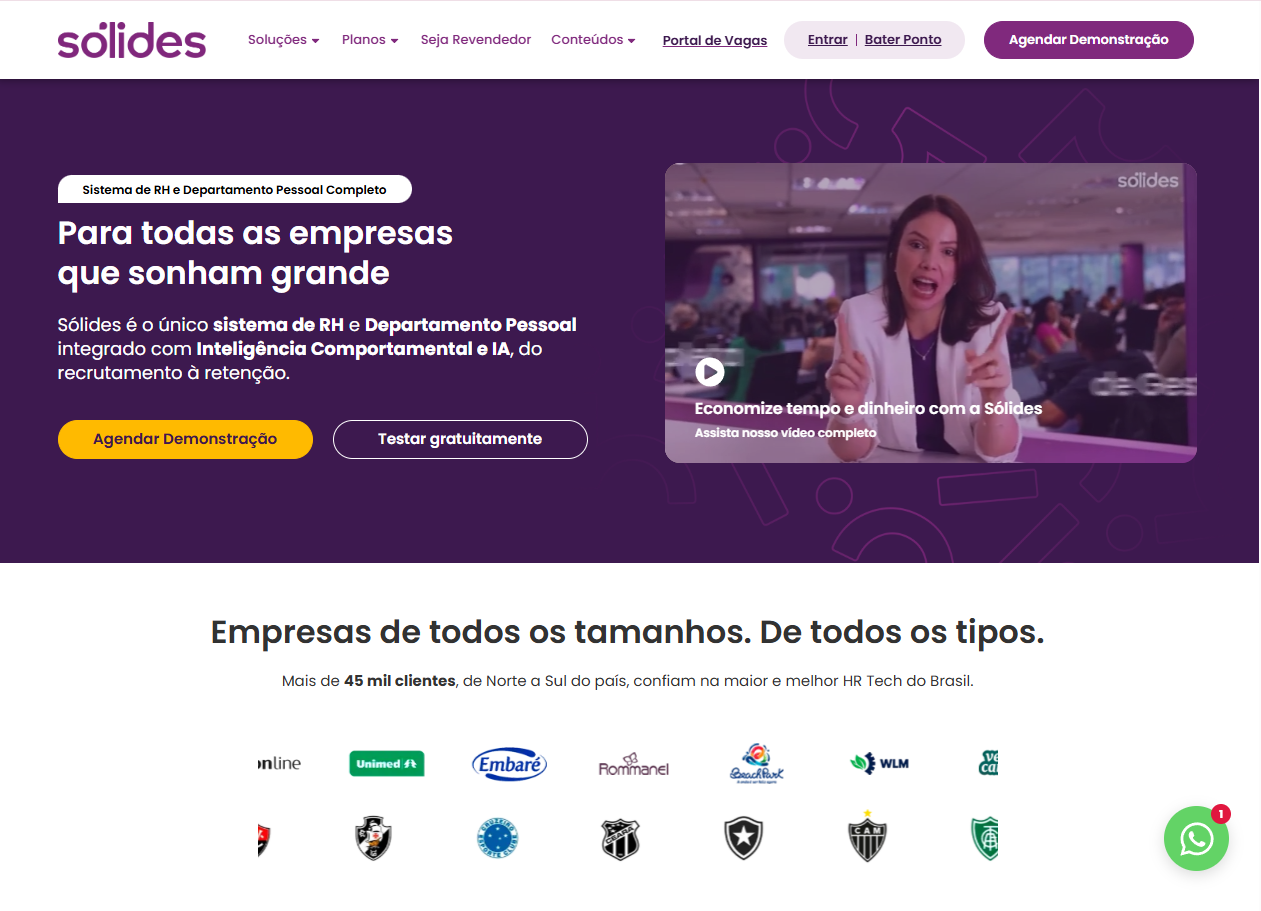Click the Botafogo star crest
1261x911 pixels.
pyautogui.click(x=743, y=838)
